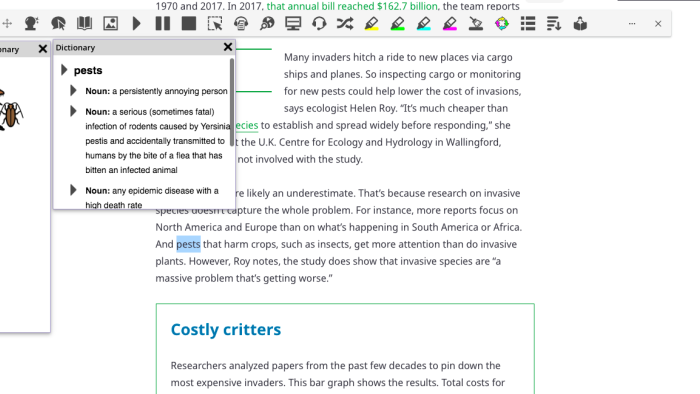Screen dimensions: 700x394
Task: Open the Dictionary book icon
Action: [84, 24]
